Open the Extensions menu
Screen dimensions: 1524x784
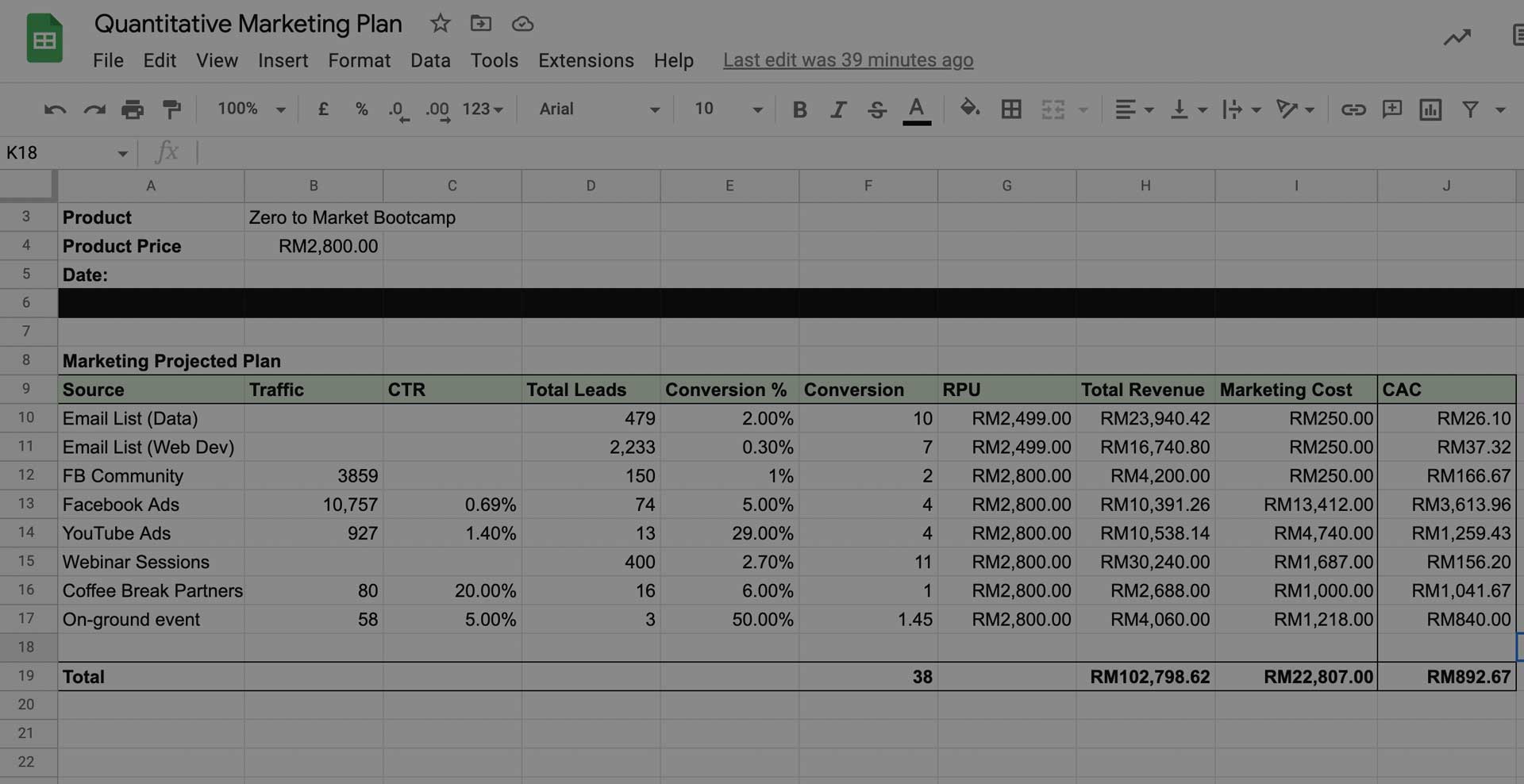coord(586,60)
